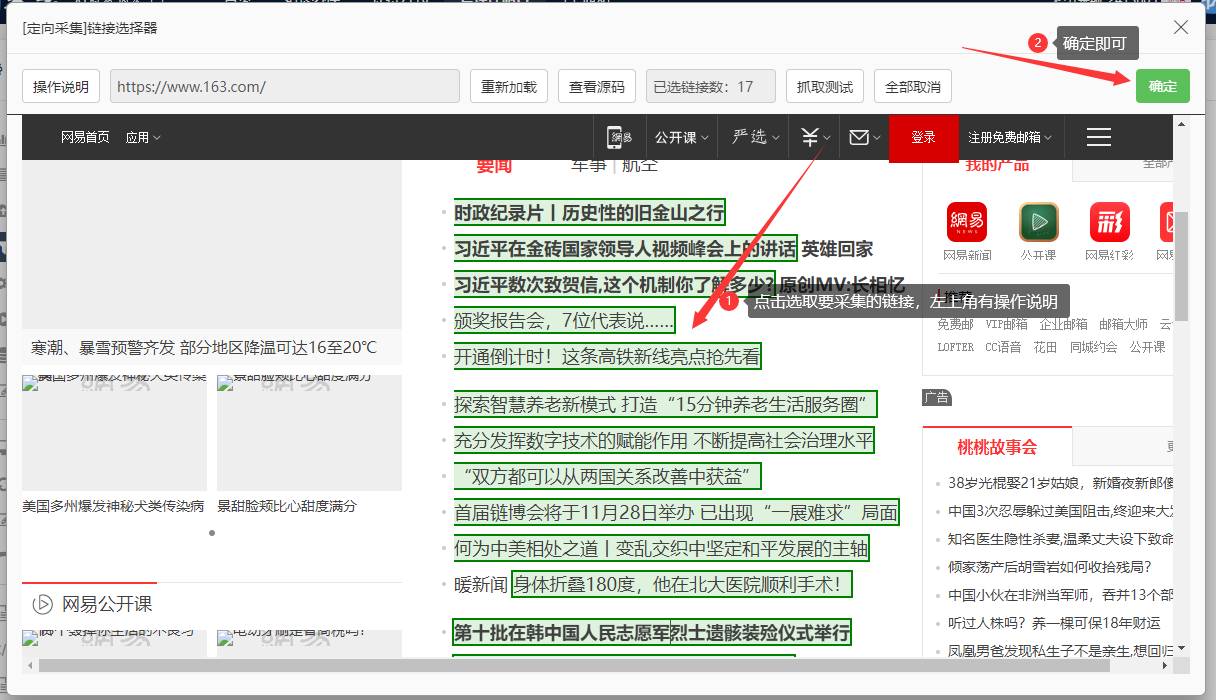Viewport: 1216px width, 700px height.
Task: Open story 38岁光棍娶21岁姑娘
Action: pos(1060,483)
